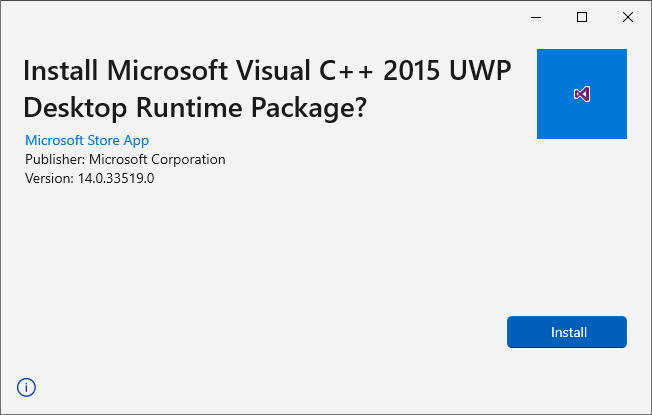Click the Publisher: Microsoft Corporation text
The image size is (652, 415).
(x=125, y=159)
